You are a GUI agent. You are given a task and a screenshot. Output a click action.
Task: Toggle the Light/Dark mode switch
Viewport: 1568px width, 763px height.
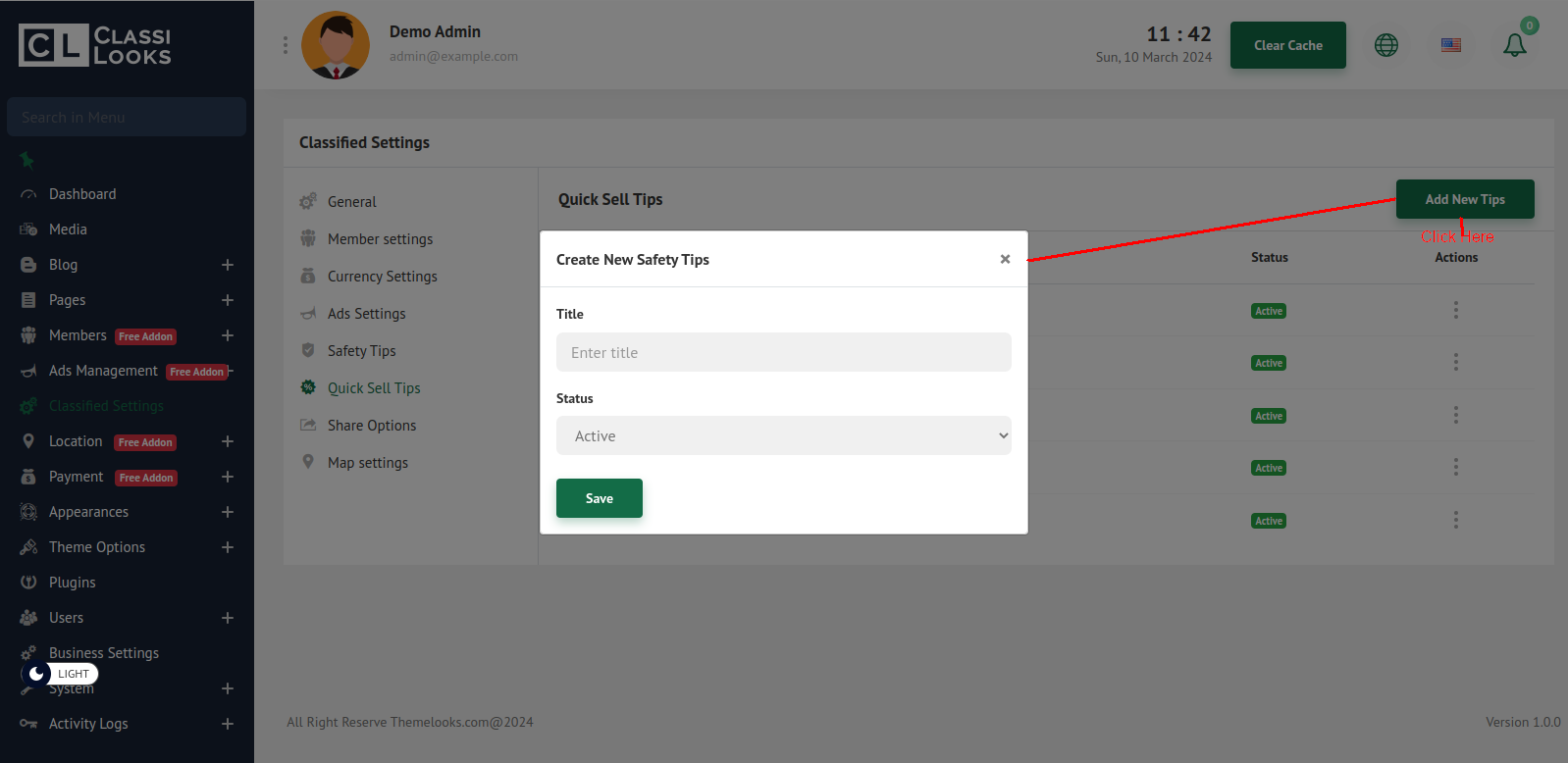pyautogui.click(x=60, y=674)
